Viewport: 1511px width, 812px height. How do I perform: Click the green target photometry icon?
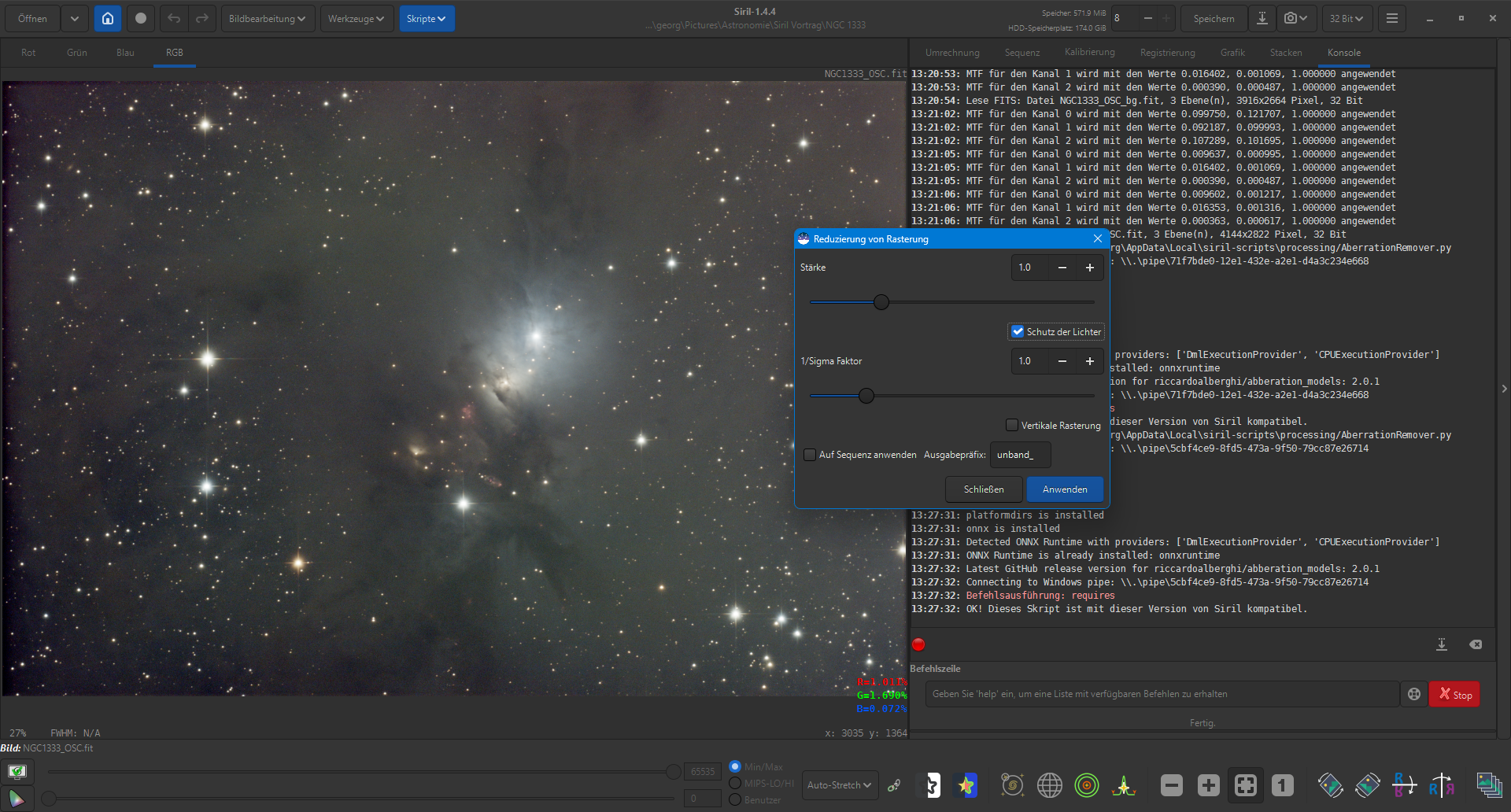tap(1087, 785)
